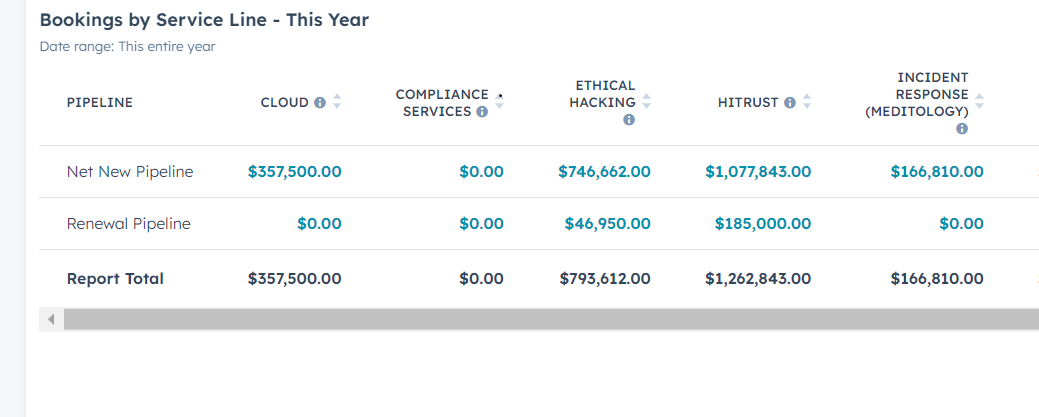This screenshot has height=417, width=1039.
Task: Click the horizontal scrollbar track
Action: [x=550, y=319]
